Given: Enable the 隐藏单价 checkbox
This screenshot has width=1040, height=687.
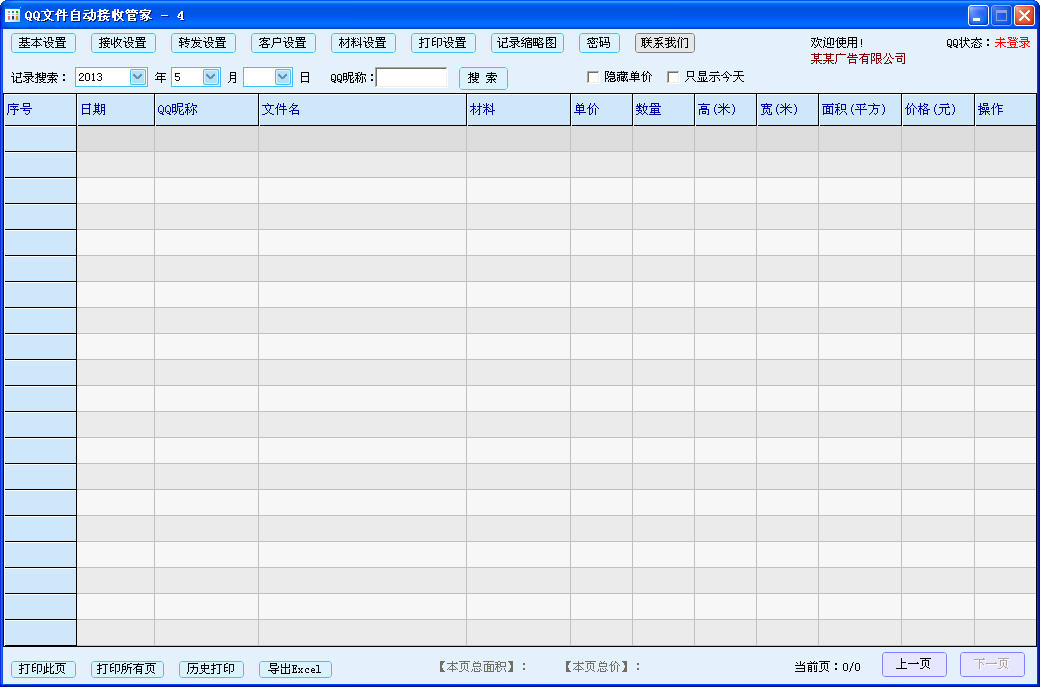Looking at the screenshot, I should pyautogui.click(x=593, y=77).
